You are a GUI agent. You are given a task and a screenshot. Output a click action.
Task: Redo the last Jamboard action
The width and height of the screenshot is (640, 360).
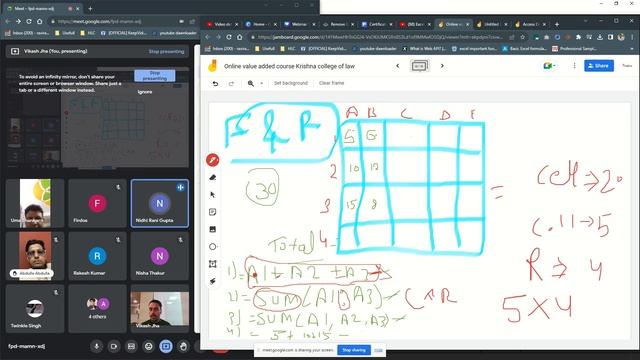point(231,83)
